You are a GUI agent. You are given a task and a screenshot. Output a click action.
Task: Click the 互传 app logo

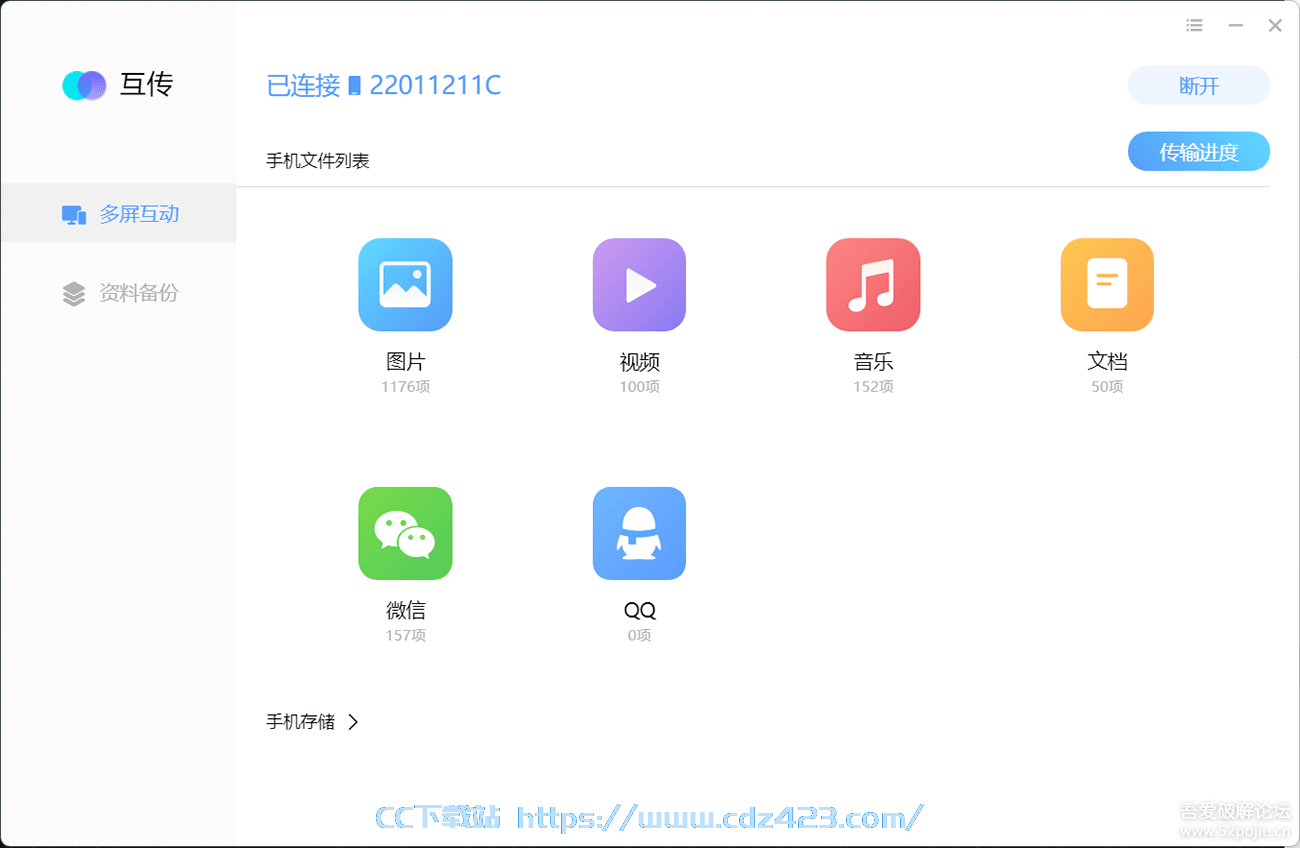84,85
